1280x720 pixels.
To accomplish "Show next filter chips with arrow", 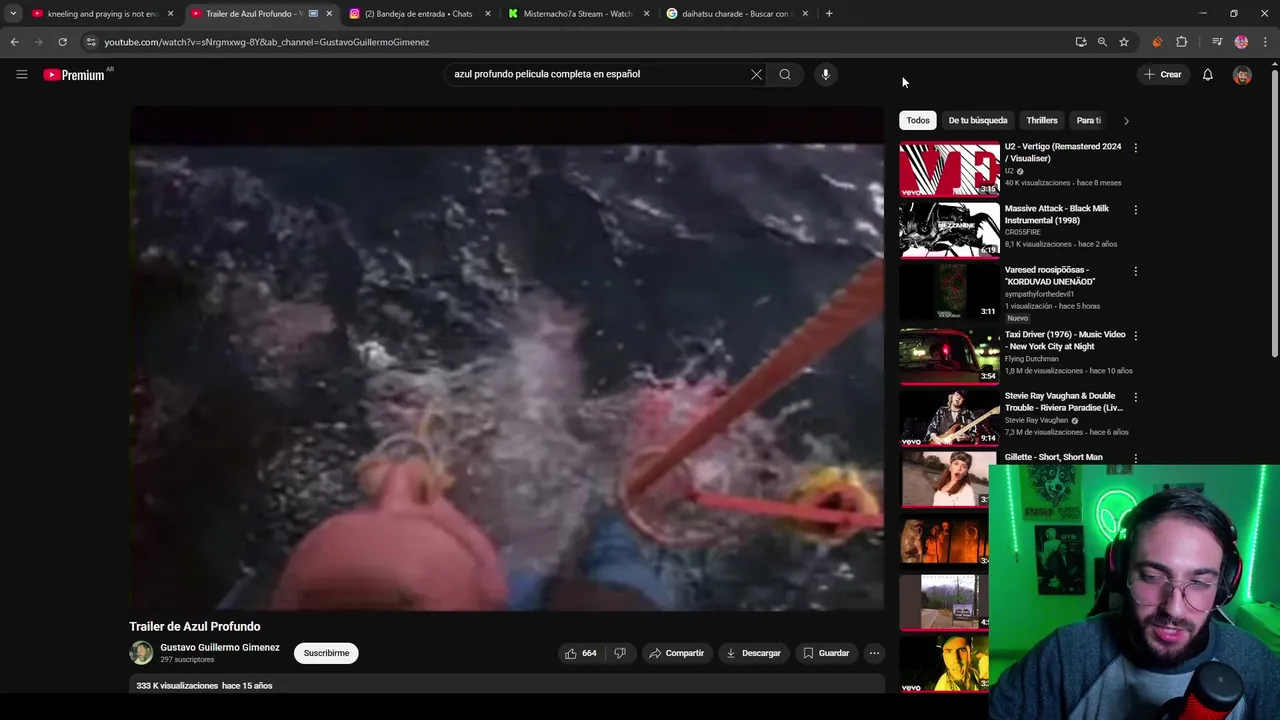I will click(x=1126, y=121).
